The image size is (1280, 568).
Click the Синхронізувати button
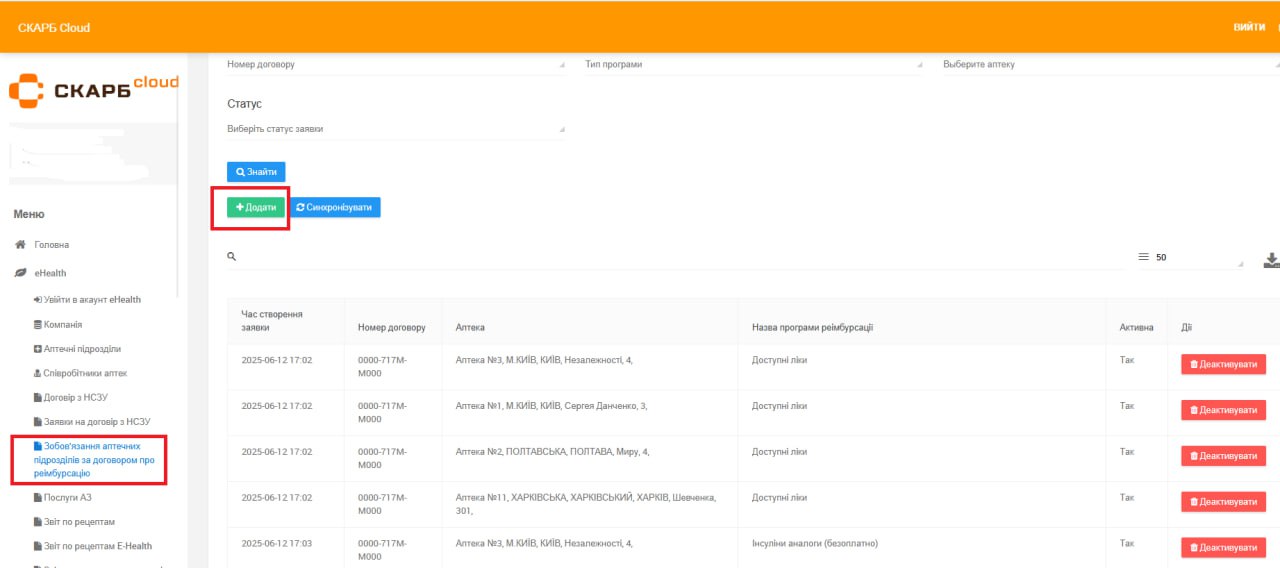334,207
